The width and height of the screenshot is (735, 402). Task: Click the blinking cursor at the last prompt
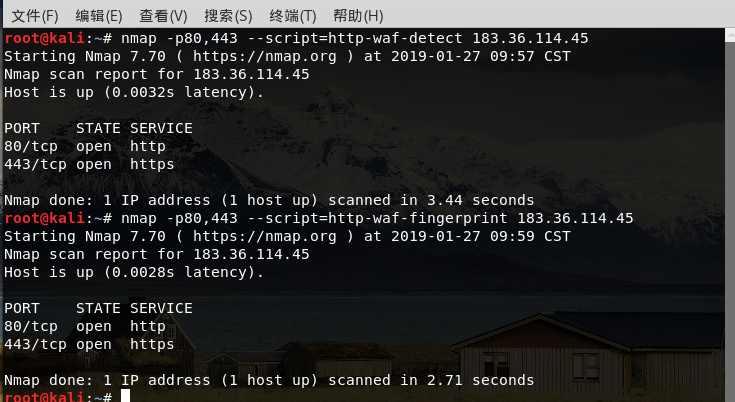(x=125, y=396)
